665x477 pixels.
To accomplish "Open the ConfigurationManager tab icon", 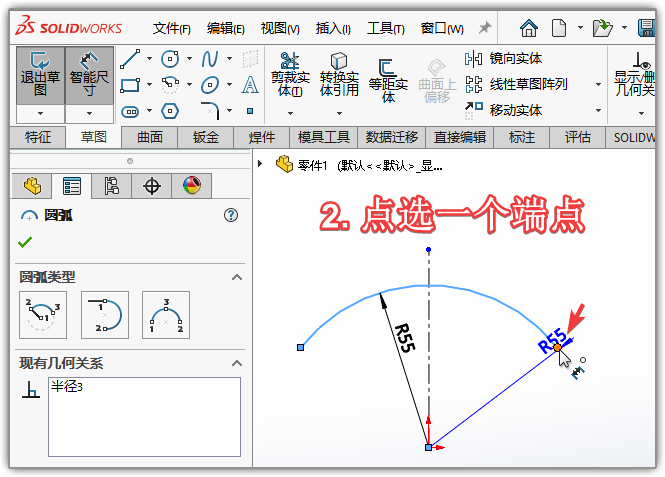I will point(111,185).
